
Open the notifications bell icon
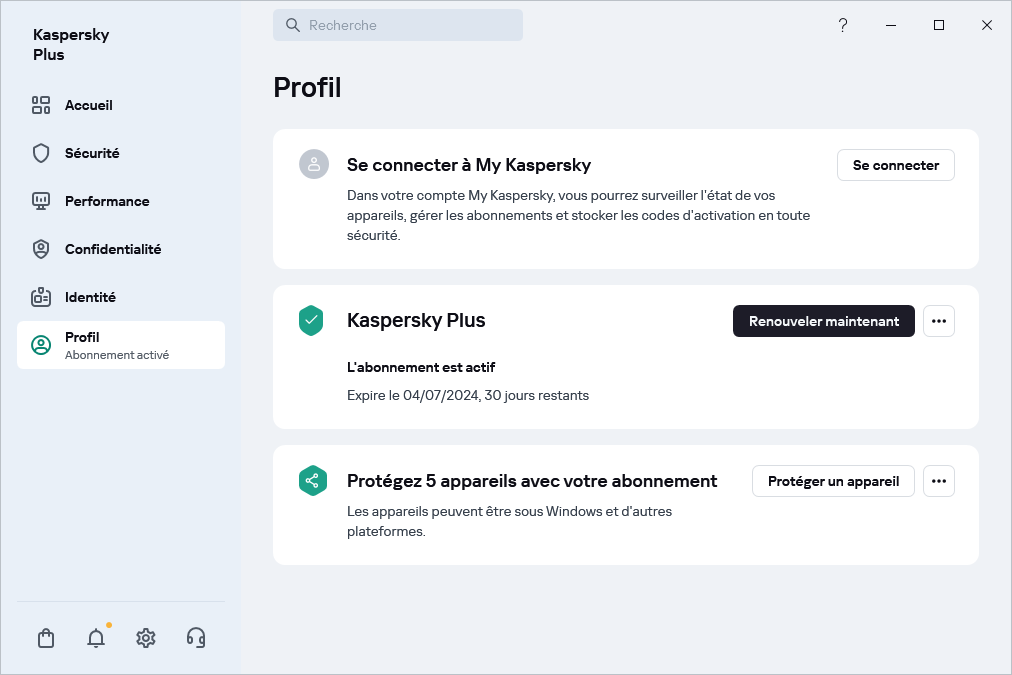tap(96, 638)
